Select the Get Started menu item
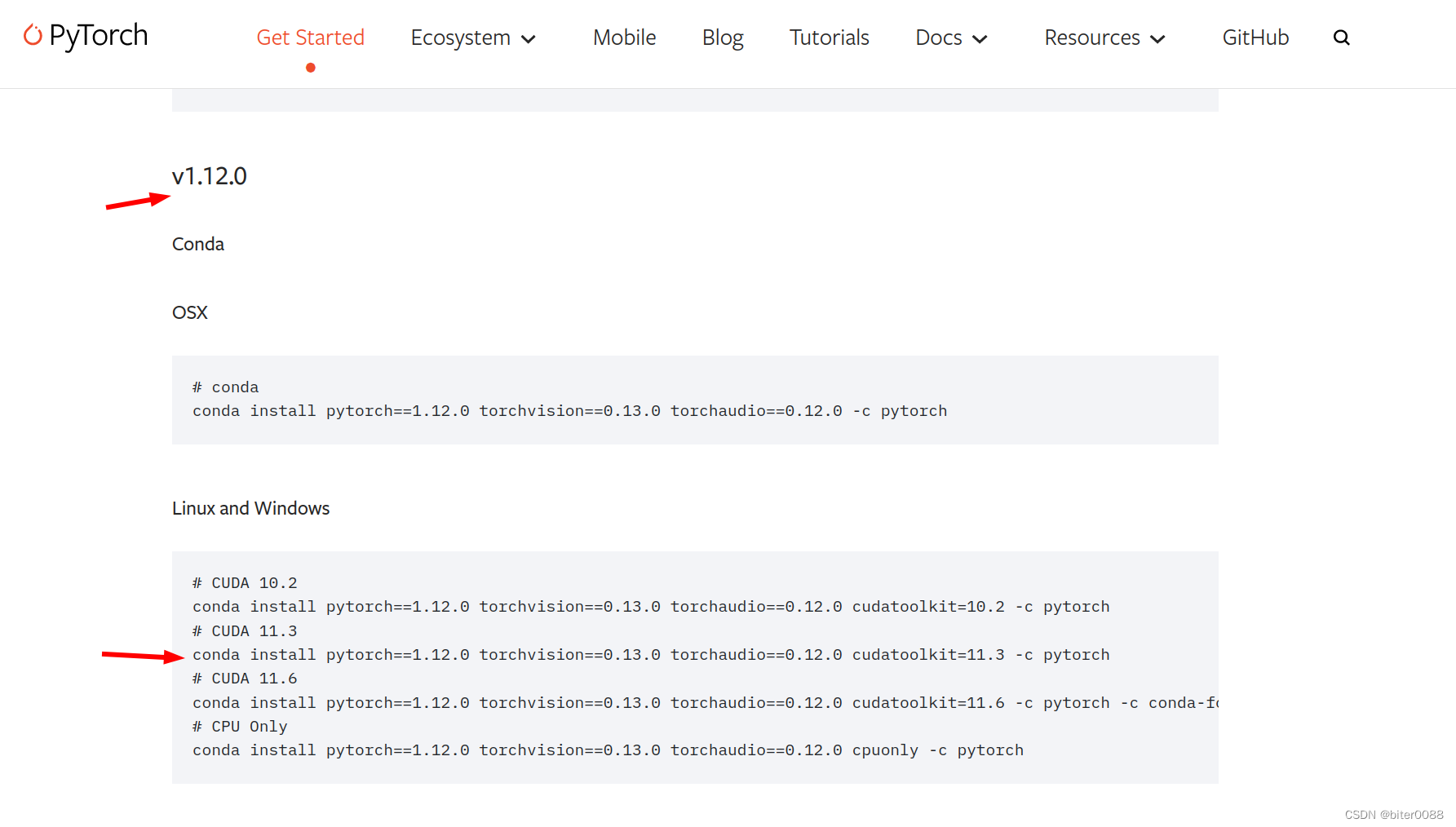The height and width of the screenshot is (827, 1456). click(x=310, y=37)
